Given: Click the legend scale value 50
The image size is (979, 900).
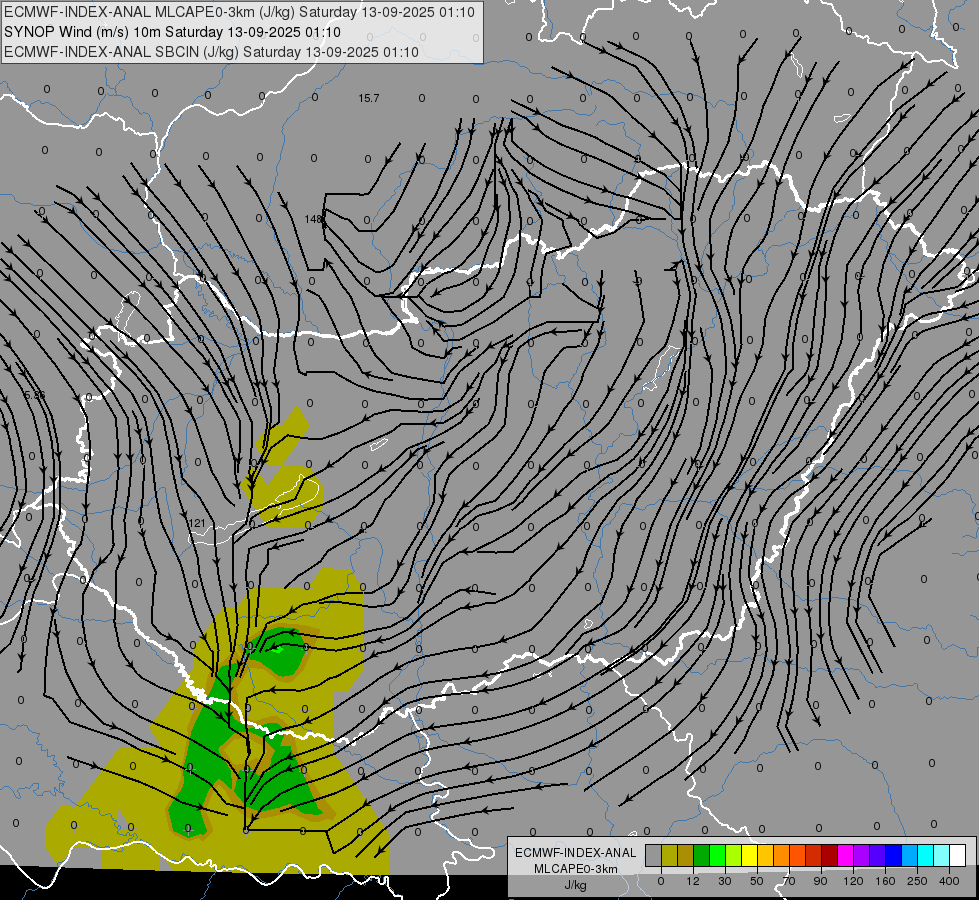Looking at the screenshot, I should pyautogui.click(x=757, y=881).
